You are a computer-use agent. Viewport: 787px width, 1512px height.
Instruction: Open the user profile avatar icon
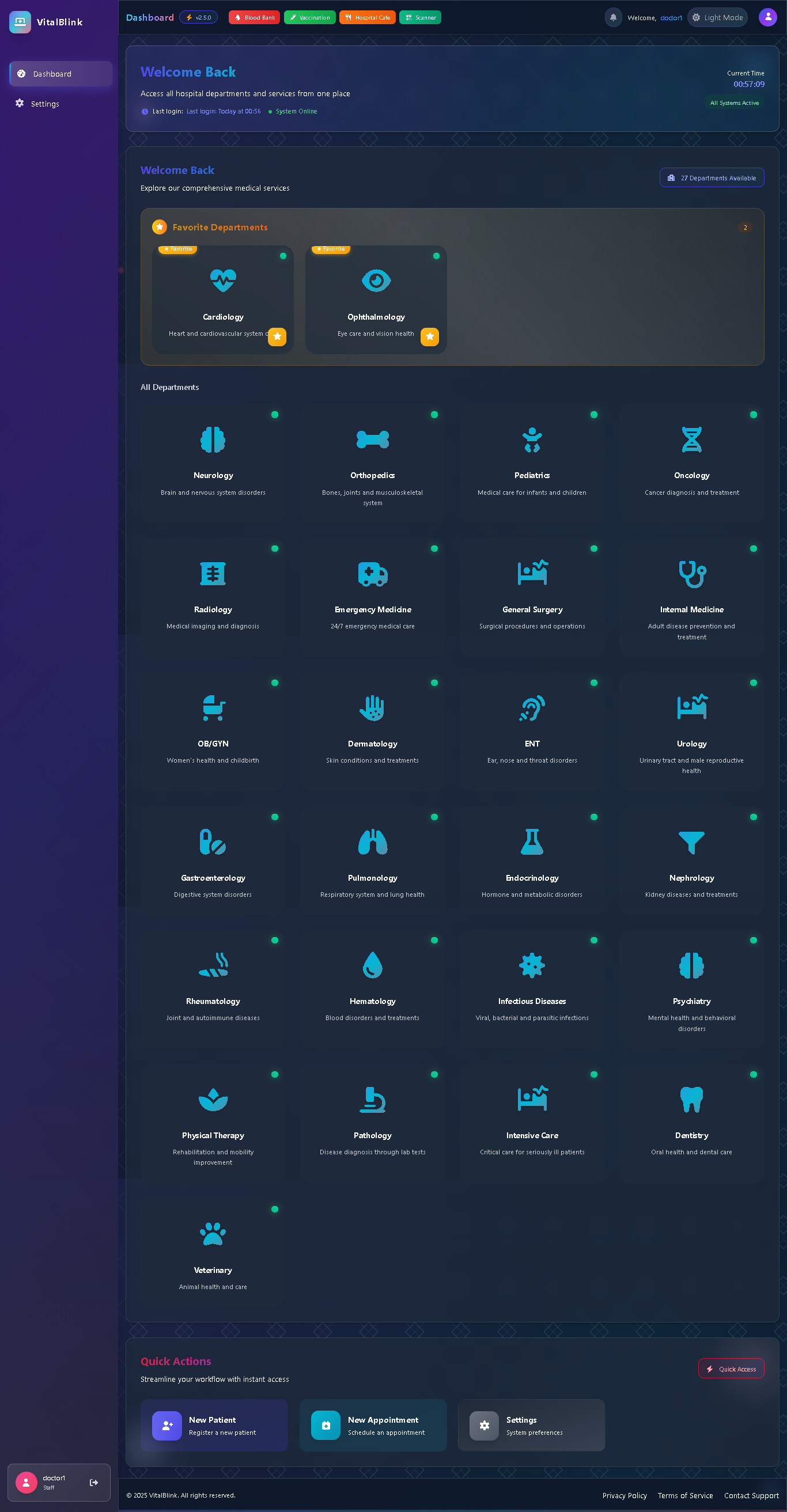pyautogui.click(x=767, y=18)
